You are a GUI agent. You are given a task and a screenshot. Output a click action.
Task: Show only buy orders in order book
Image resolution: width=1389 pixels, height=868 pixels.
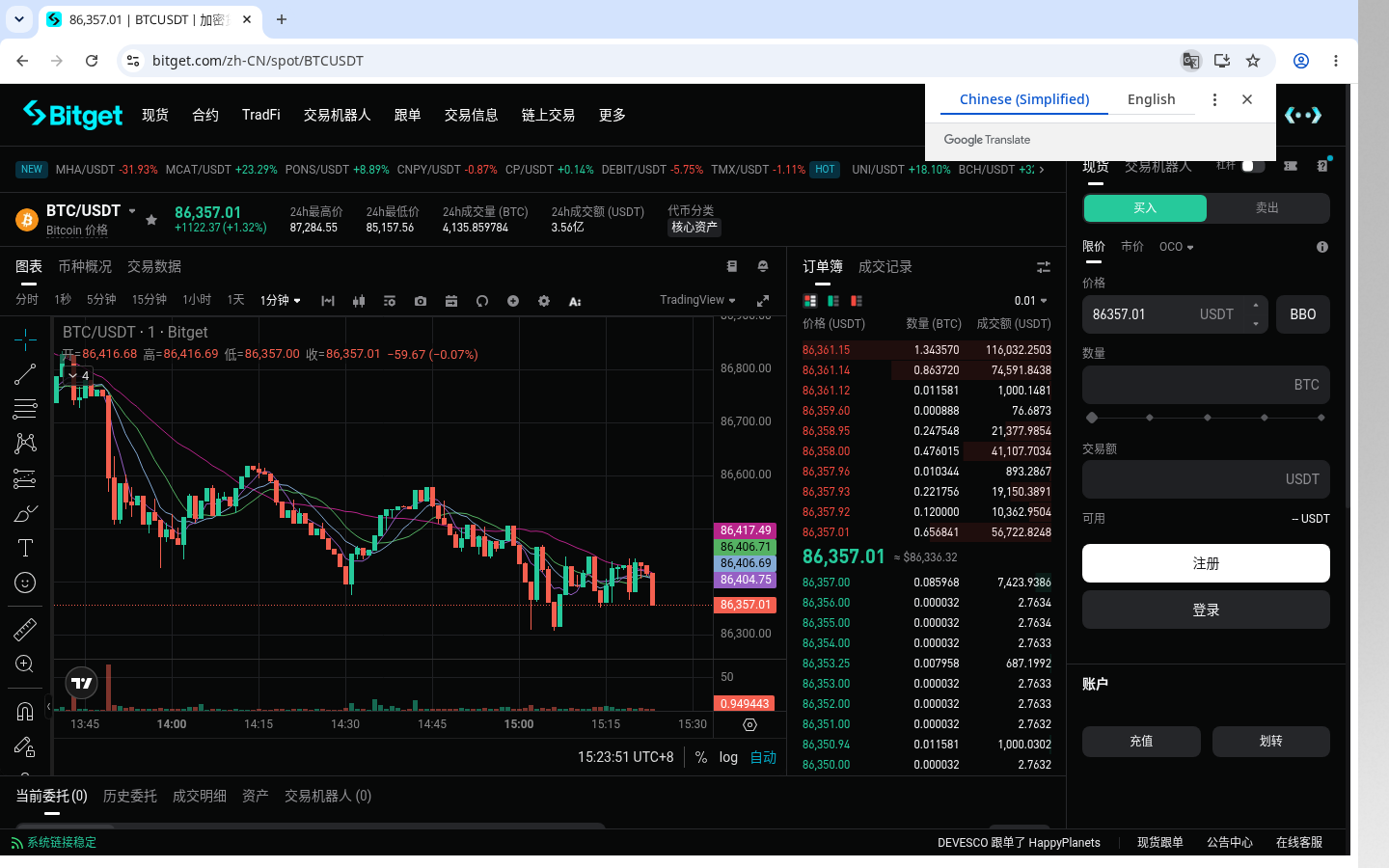(833, 301)
